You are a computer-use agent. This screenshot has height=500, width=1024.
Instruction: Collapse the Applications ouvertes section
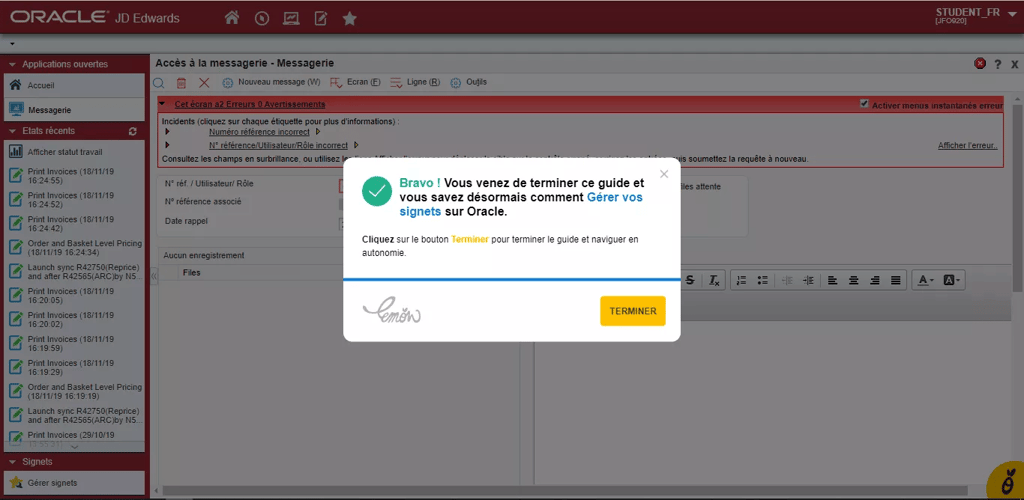point(12,64)
